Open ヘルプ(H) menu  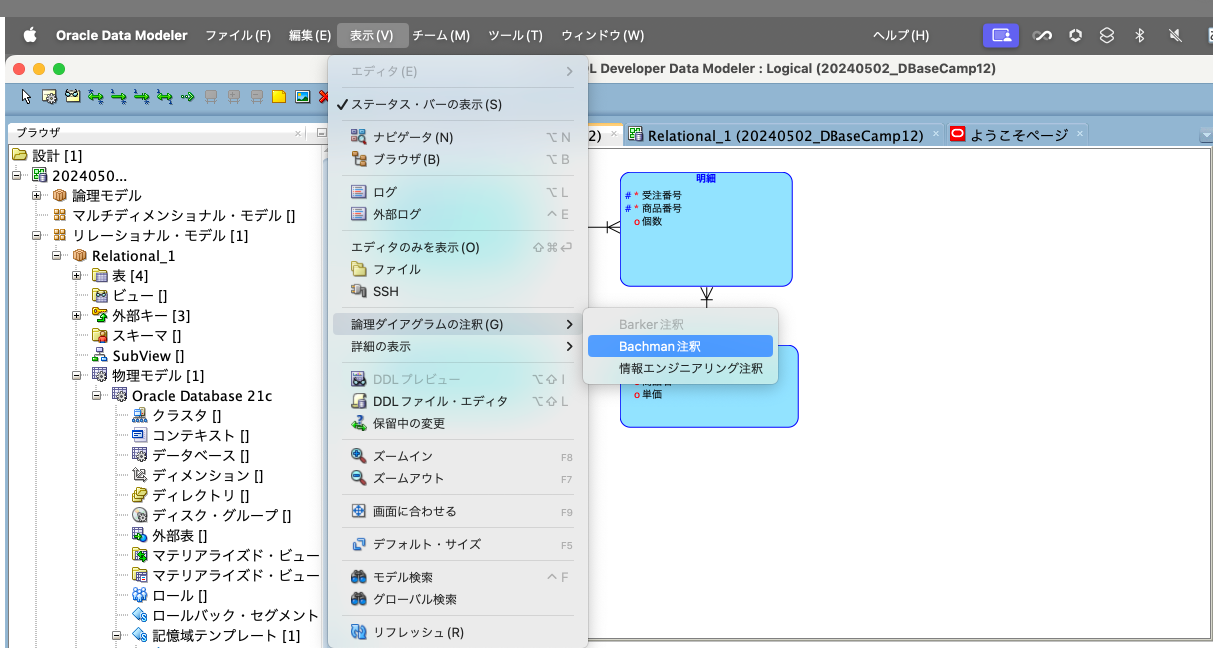click(x=901, y=35)
